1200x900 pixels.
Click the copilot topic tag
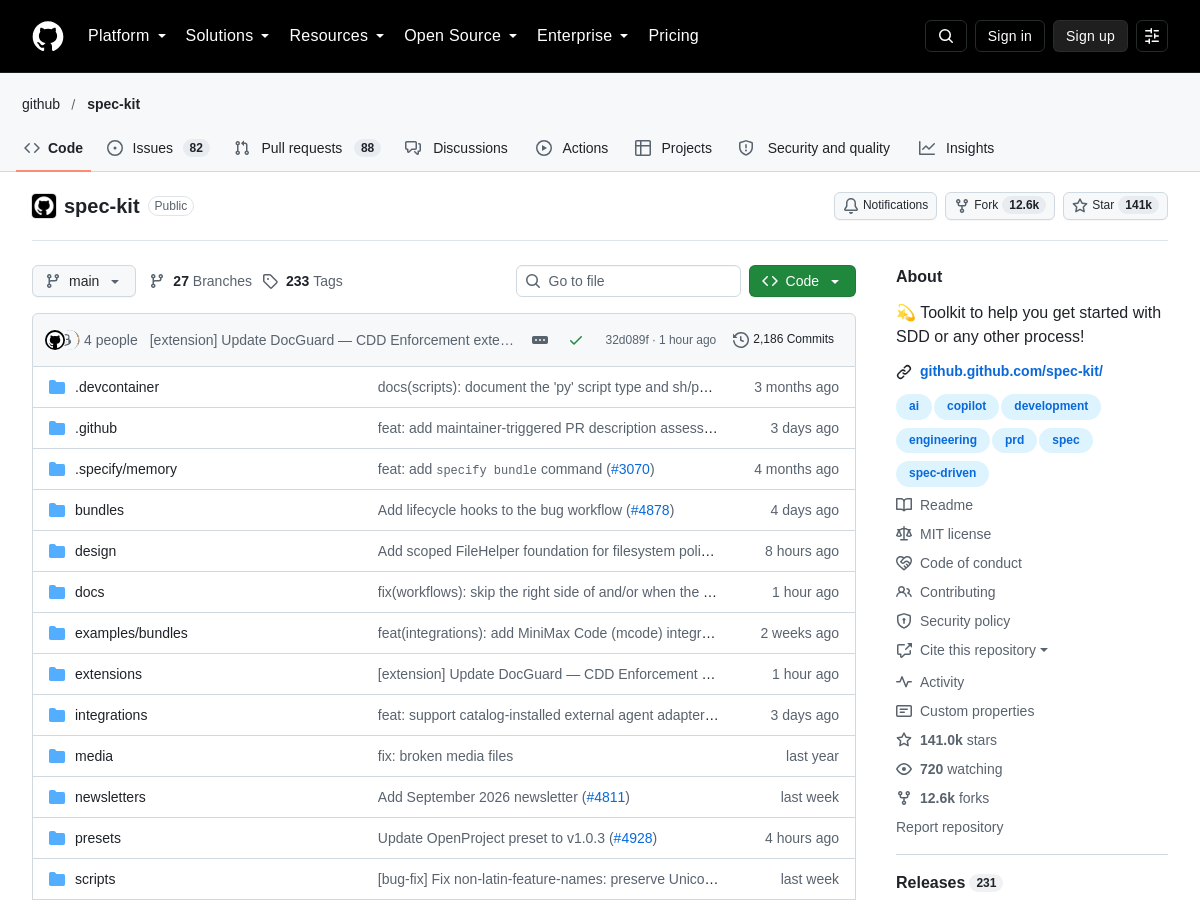[966, 406]
